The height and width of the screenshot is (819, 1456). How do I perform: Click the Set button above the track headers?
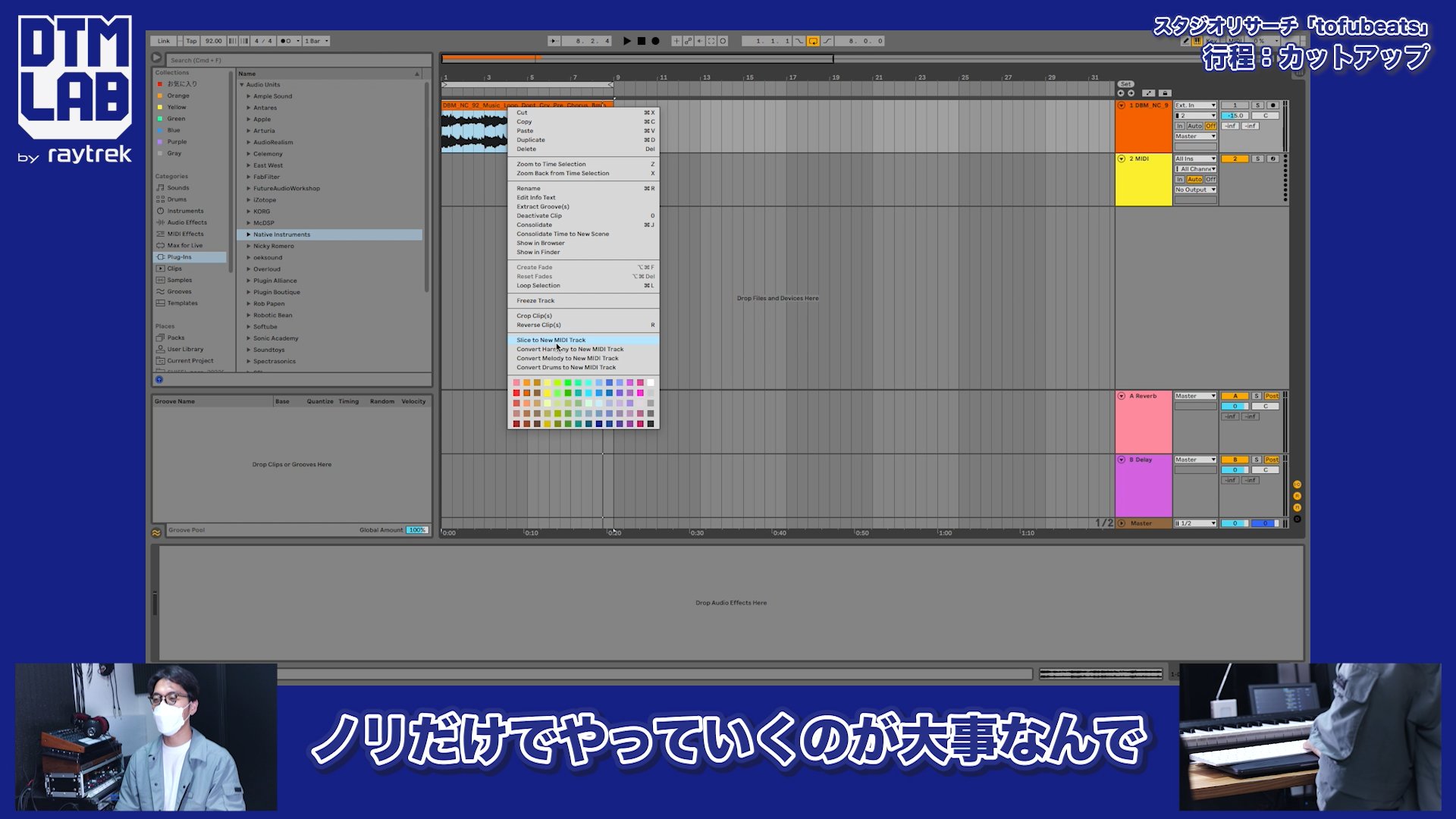coord(1126,84)
